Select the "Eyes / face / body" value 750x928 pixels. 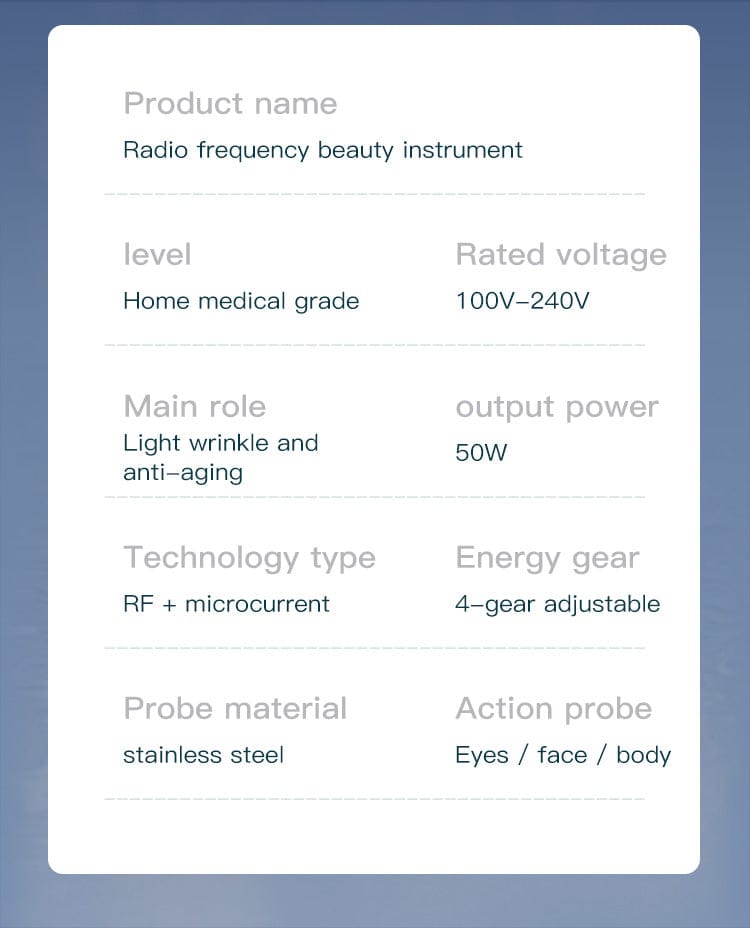(x=562, y=755)
